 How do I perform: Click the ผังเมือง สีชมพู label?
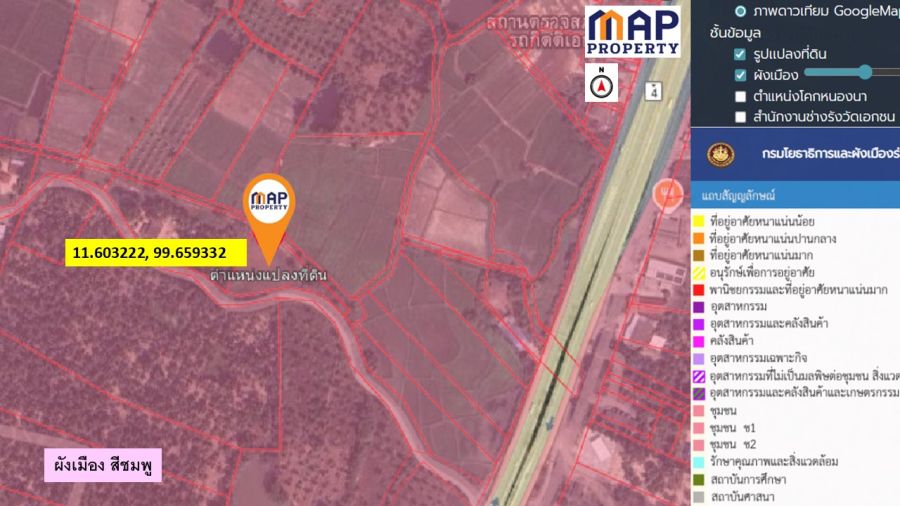(x=102, y=466)
